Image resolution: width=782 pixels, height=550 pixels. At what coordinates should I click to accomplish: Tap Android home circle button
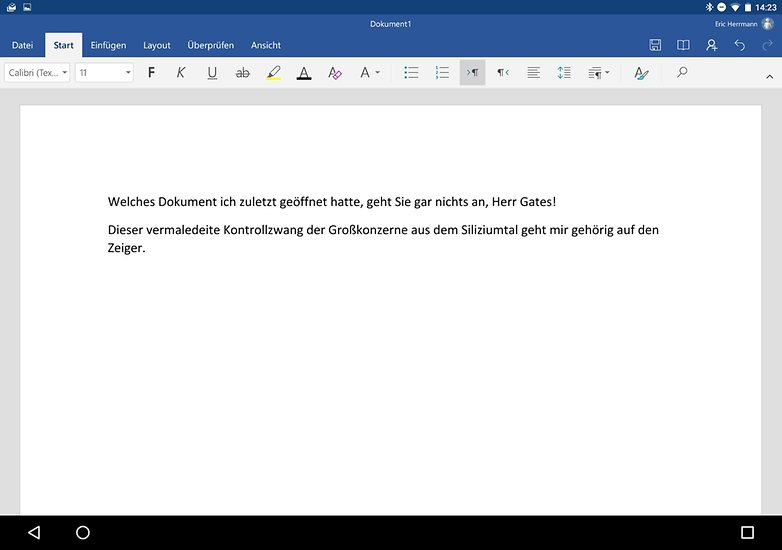pos(83,533)
